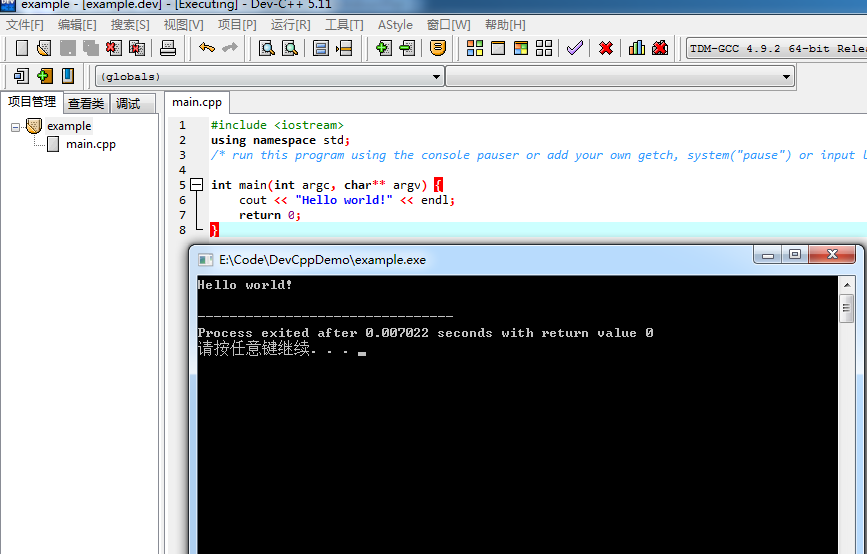Close the example.exe console window
The height and width of the screenshot is (554, 867).
(x=832, y=255)
